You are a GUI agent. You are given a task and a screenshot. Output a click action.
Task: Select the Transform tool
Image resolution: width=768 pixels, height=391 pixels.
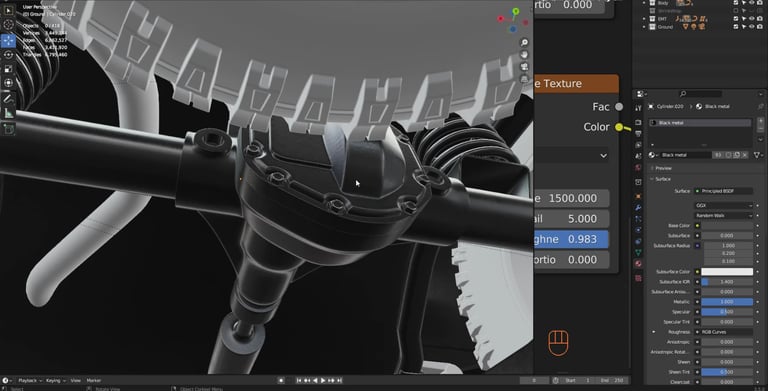pyautogui.click(x=8, y=83)
